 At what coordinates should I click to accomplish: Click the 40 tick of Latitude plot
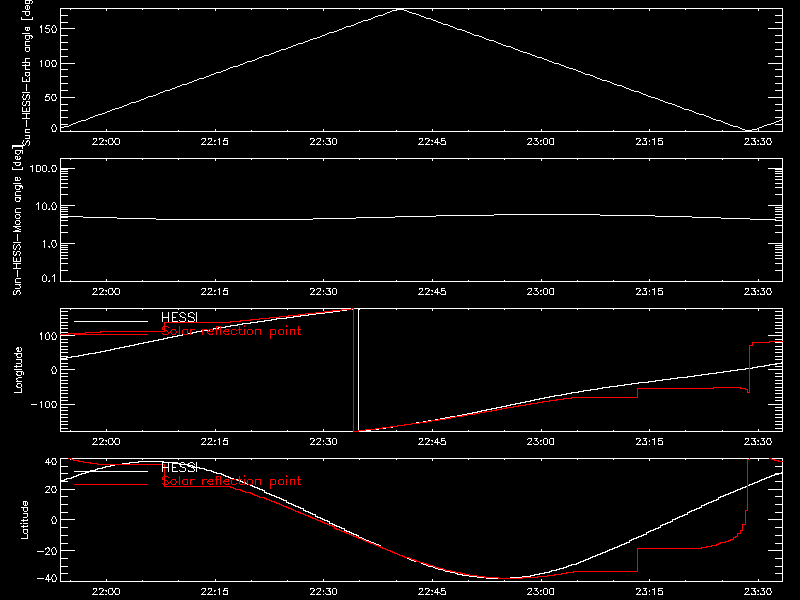(x=52, y=462)
